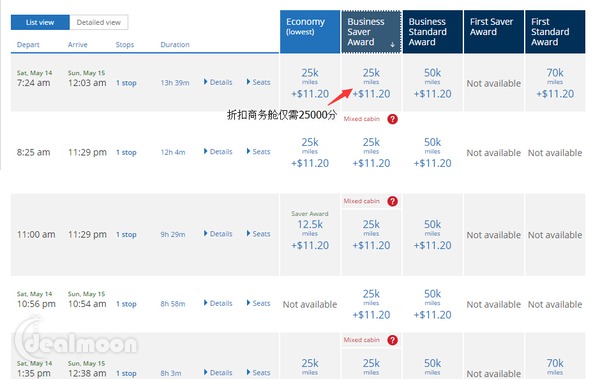The image size is (600, 379).
Task: Choose Business Standard 50k fare for 11:00 am flight
Action: coord(432,234)
